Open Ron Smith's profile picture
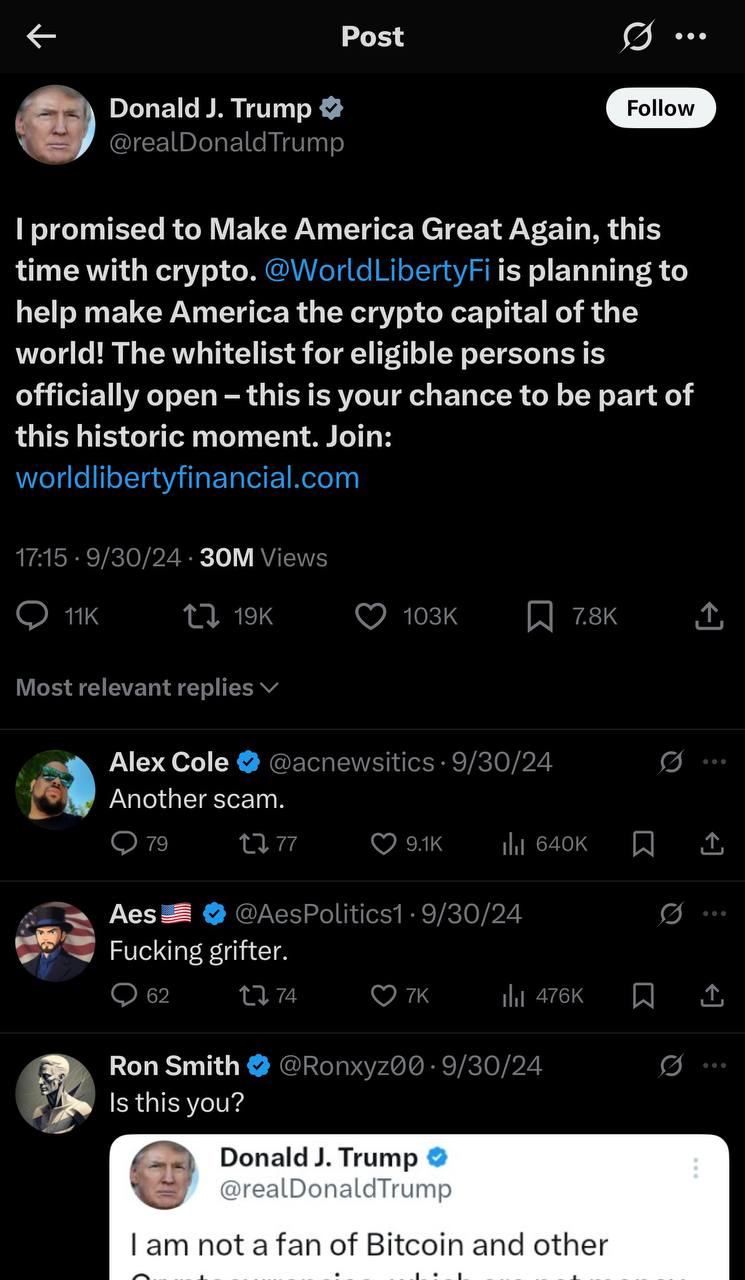745x1280 pixels. pyautogui.click(x=56, y=1093)
